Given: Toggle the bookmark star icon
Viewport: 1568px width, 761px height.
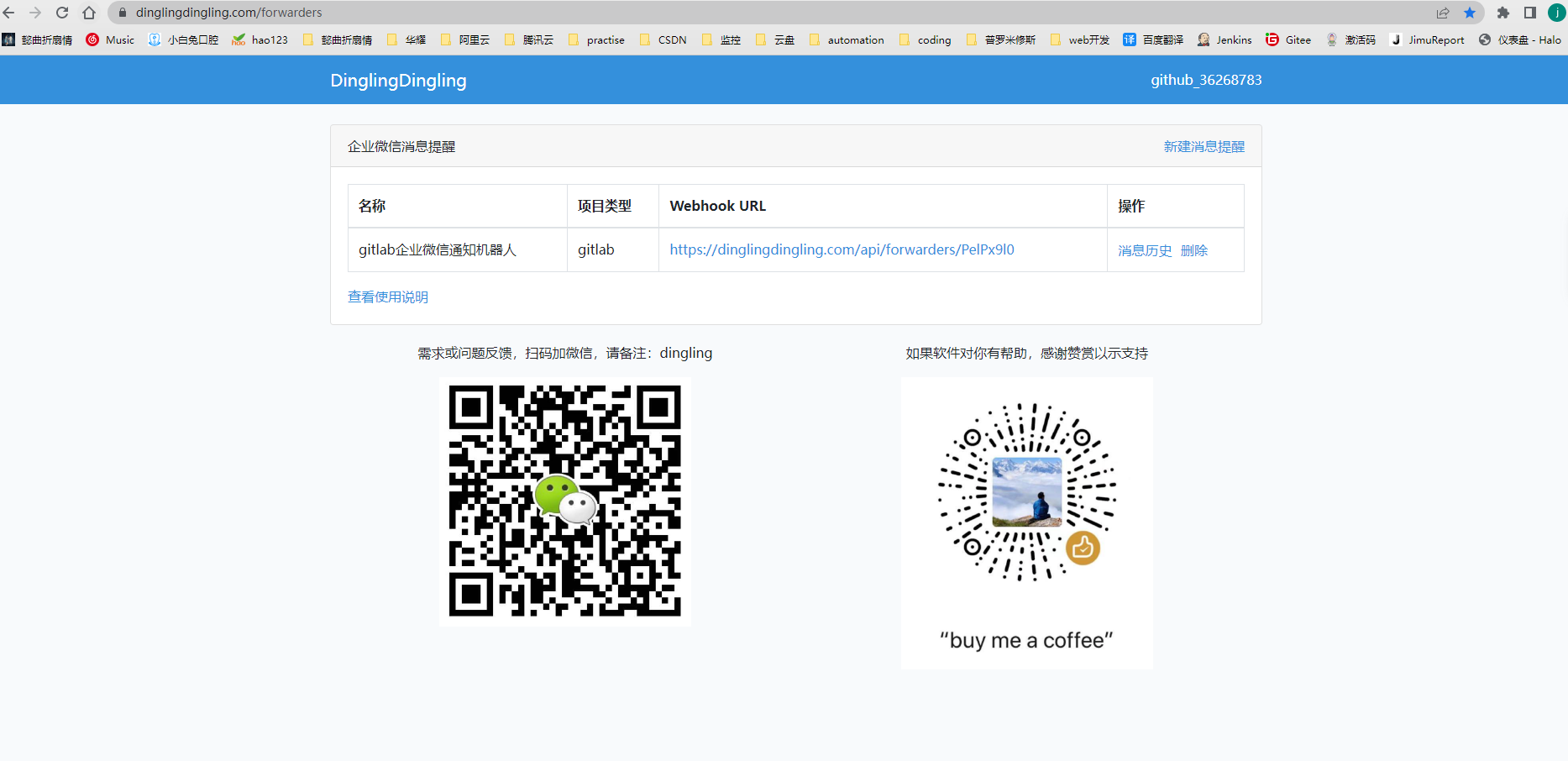Looking at the screenshot, I should pos(1470,13).
